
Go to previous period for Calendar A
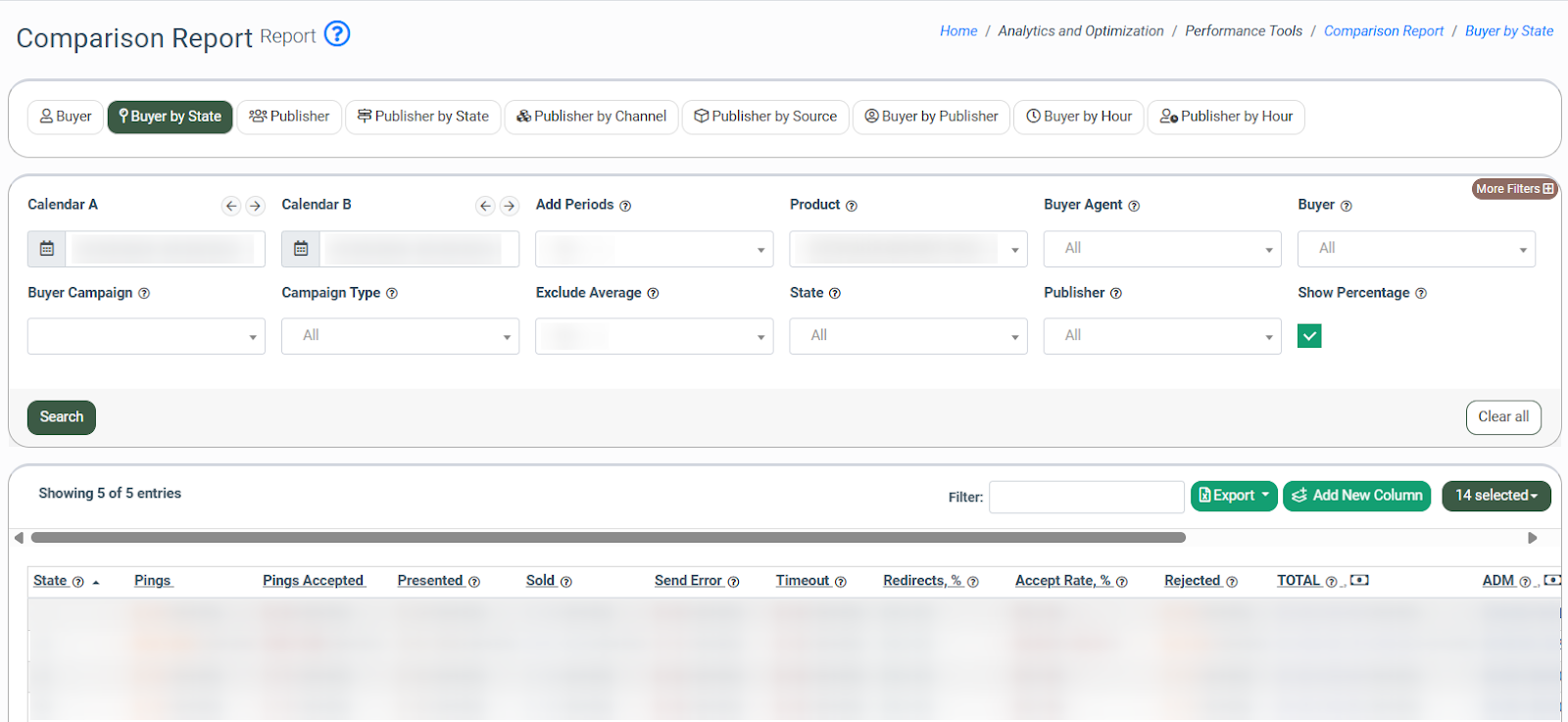click(231, 206)
